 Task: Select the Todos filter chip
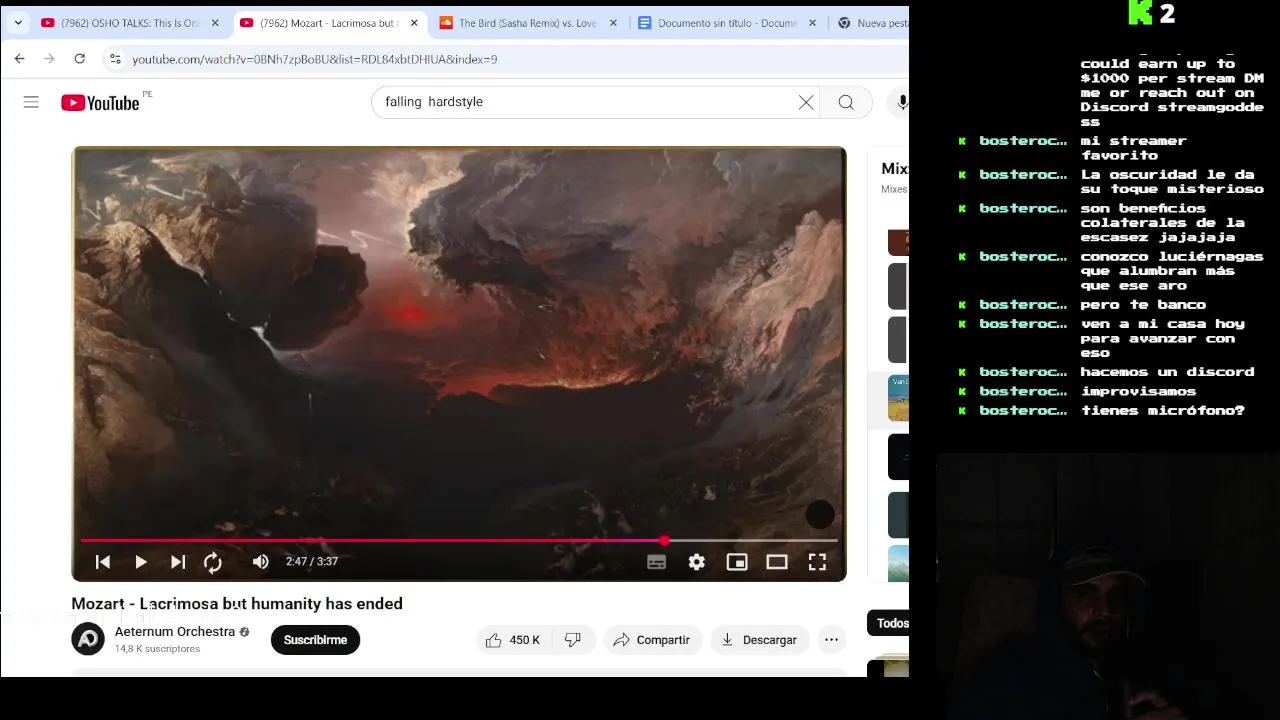pos(890,623)
